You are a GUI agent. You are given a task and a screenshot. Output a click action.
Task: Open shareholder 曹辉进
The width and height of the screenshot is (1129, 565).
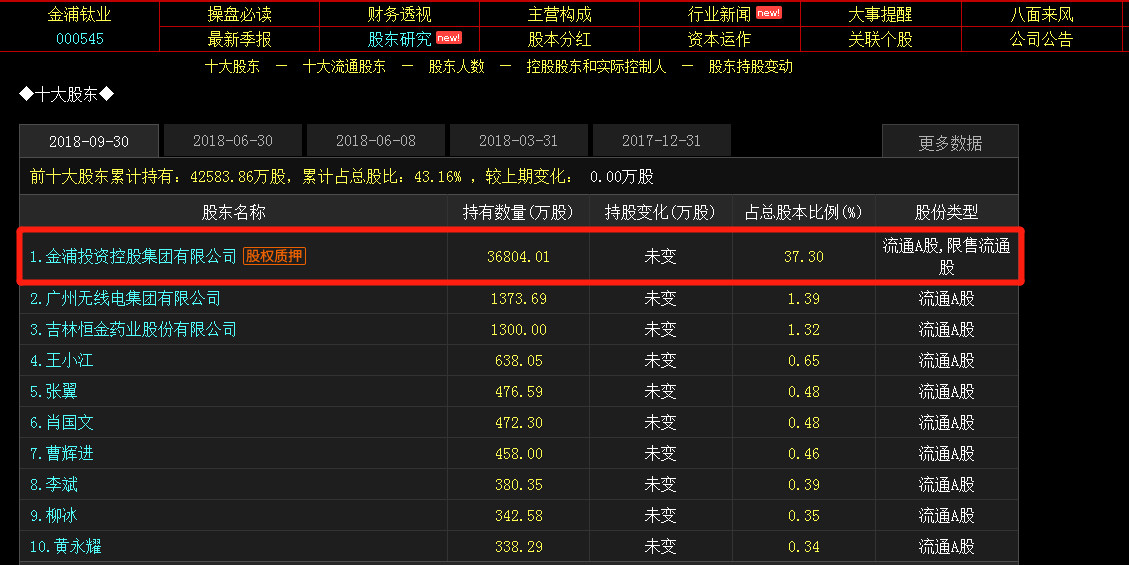[70, 453]
